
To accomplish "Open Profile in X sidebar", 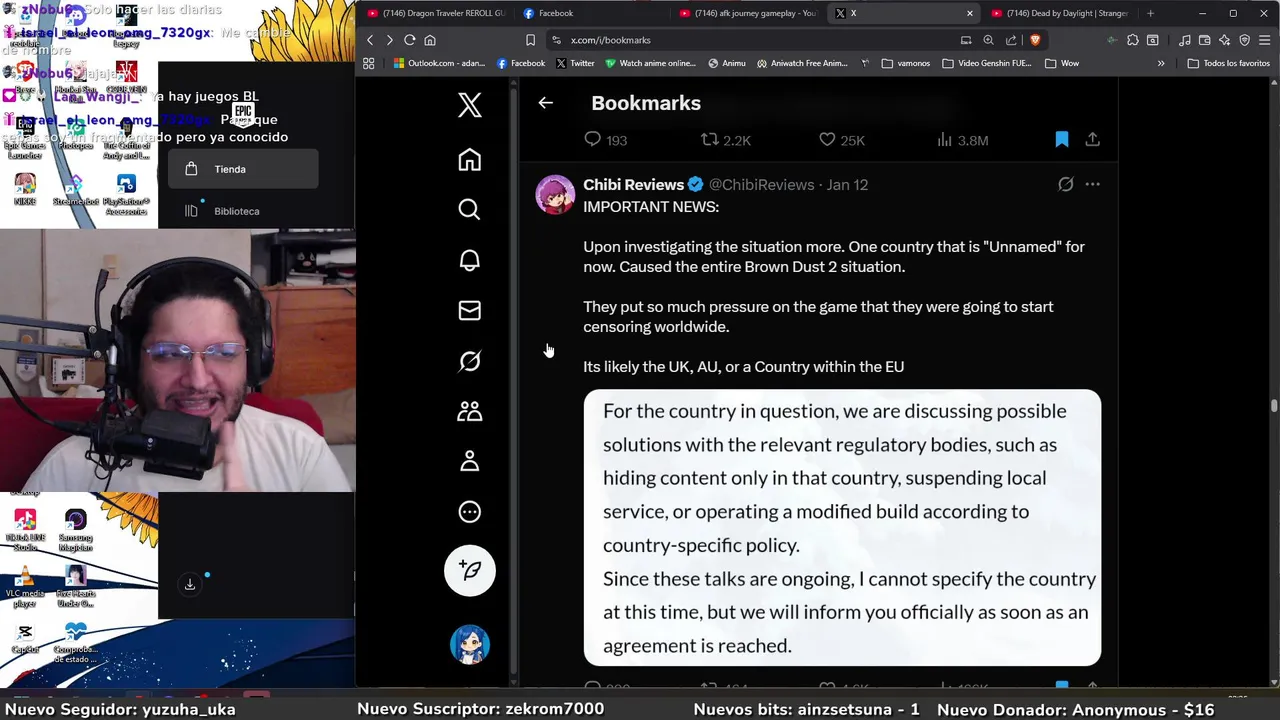I will click(469, 461).
